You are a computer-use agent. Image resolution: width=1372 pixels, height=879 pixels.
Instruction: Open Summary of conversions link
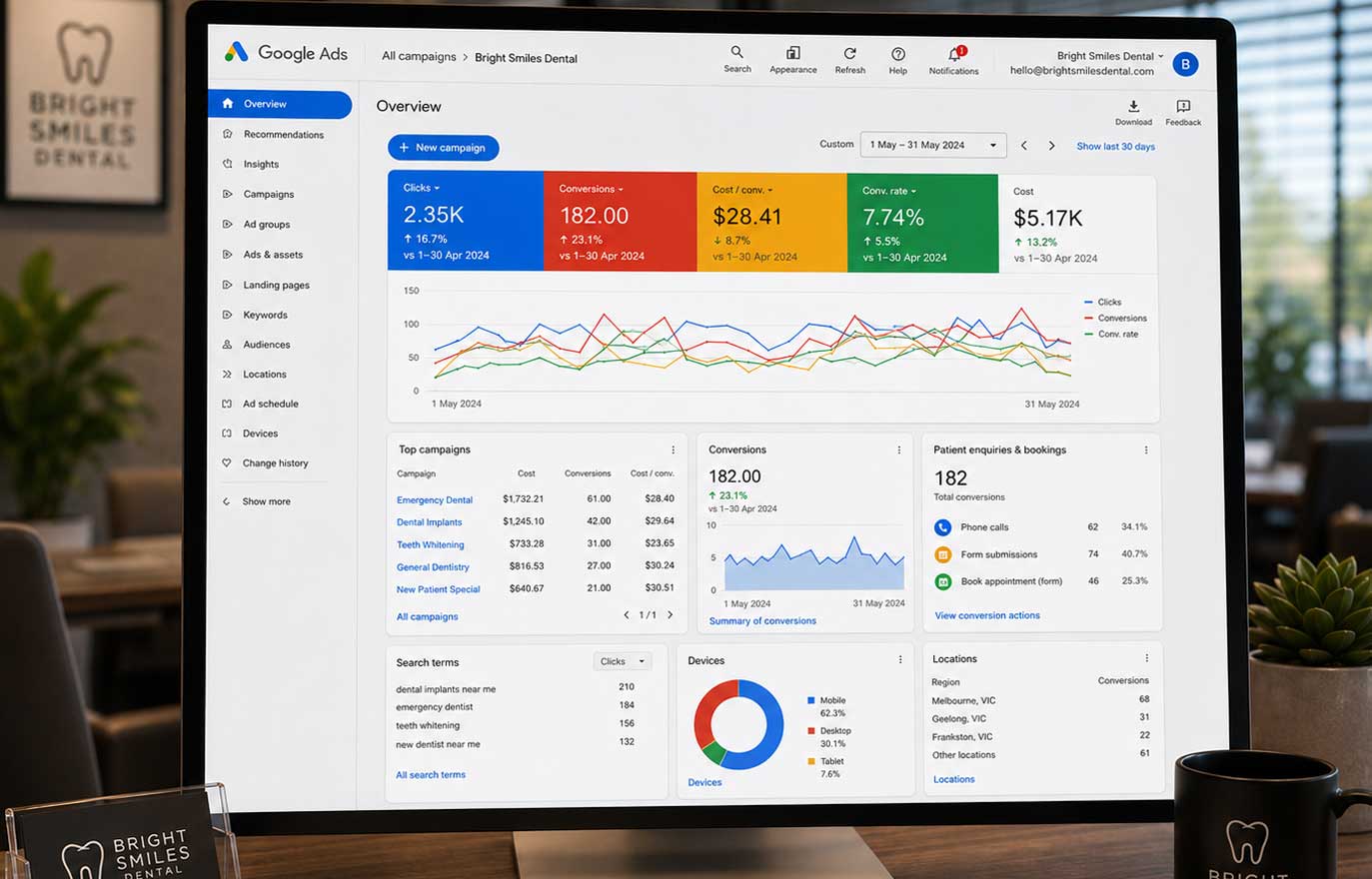(762, 621)
